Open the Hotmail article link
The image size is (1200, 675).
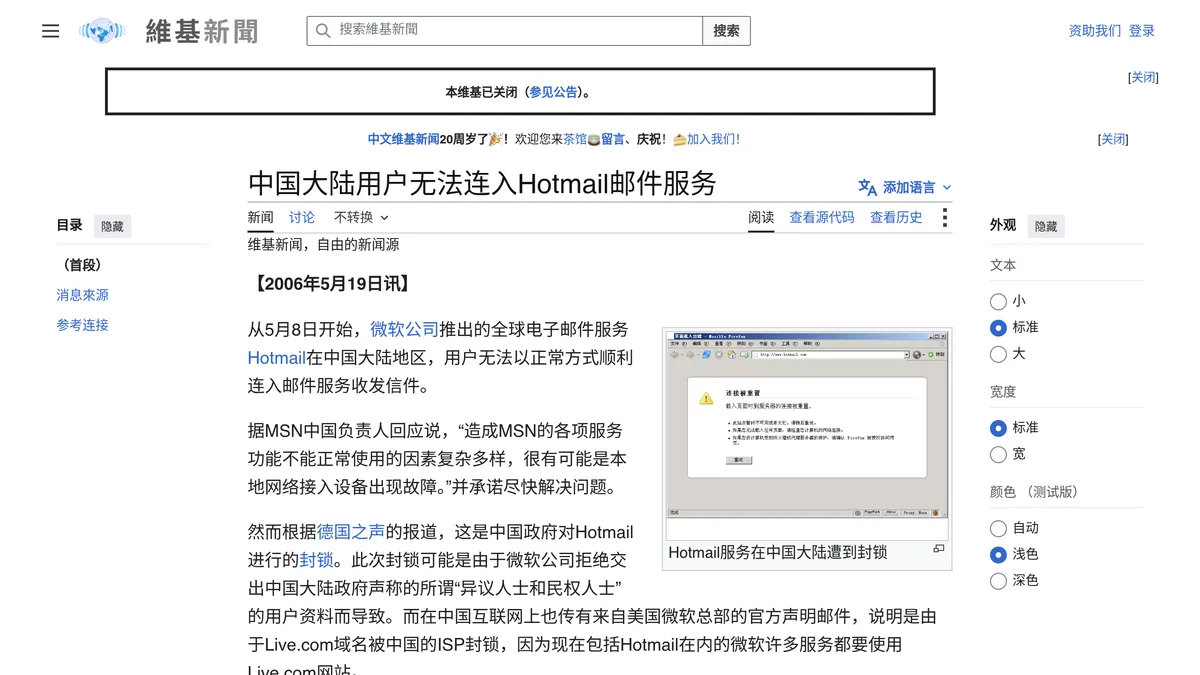(x=277, y=358)
